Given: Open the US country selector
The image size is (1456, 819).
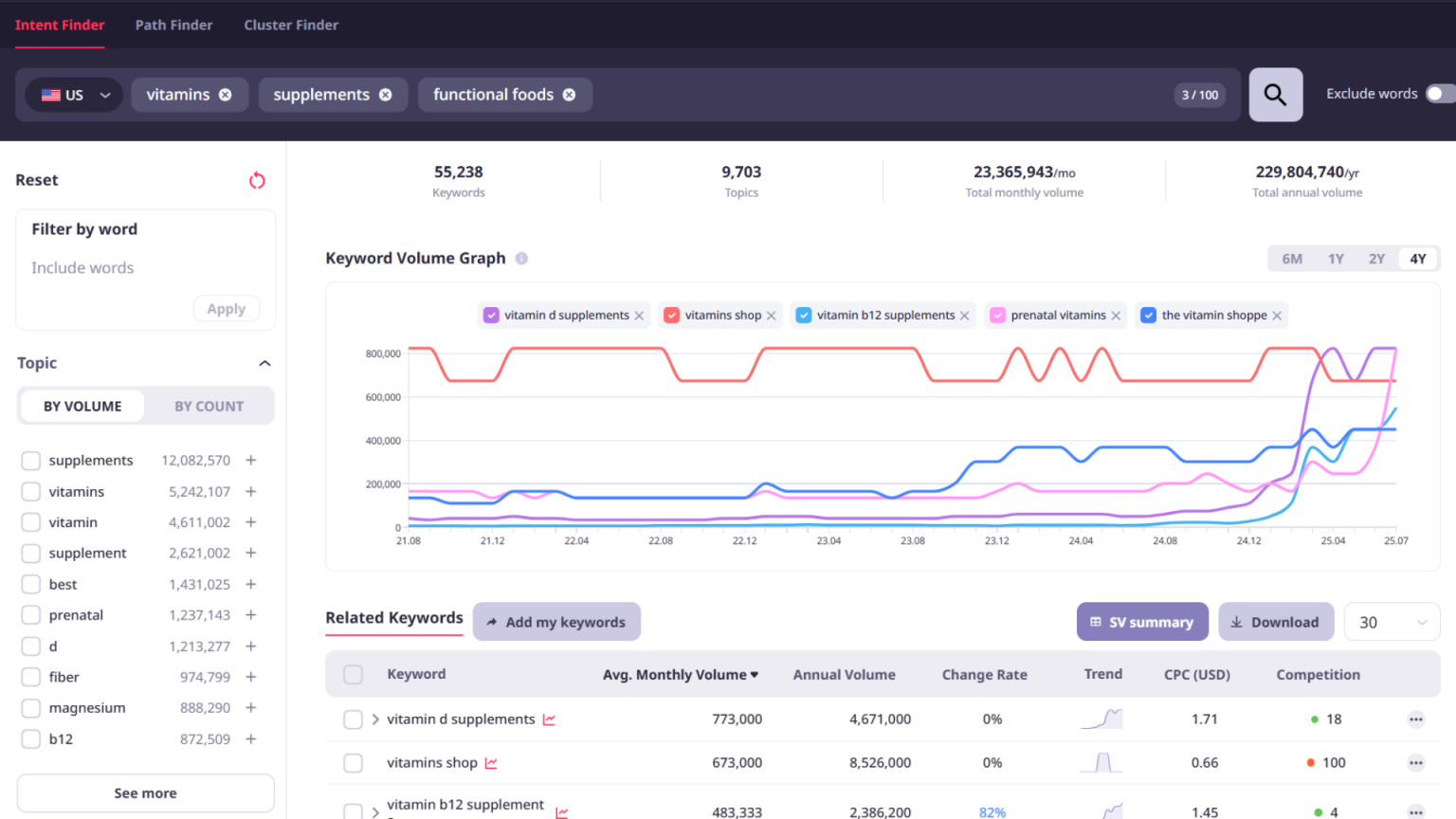Looking at the screenshot, I should pyautogui.click(x=74, y=95).
